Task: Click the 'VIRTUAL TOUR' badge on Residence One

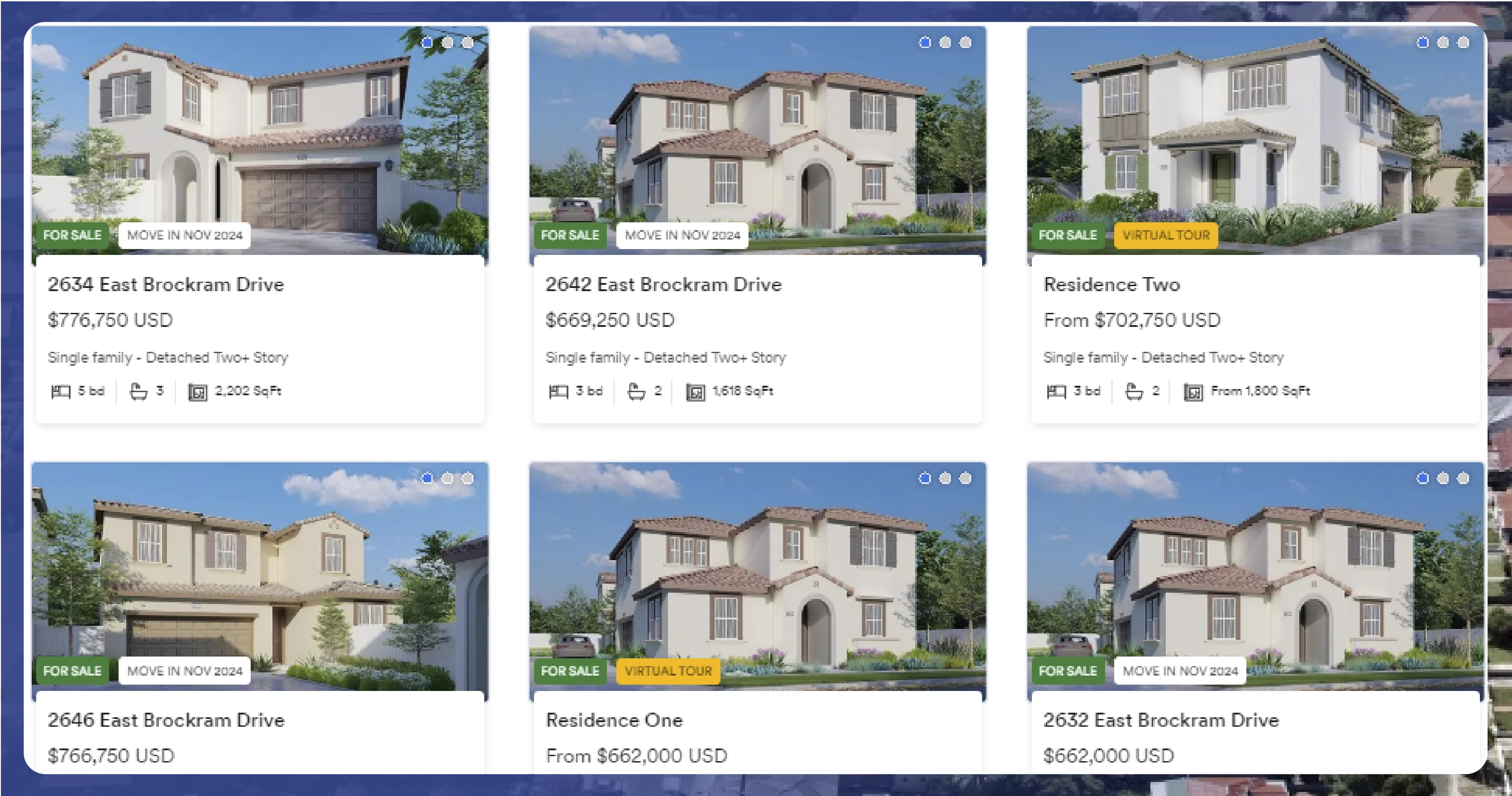Action: click(667, 670)
